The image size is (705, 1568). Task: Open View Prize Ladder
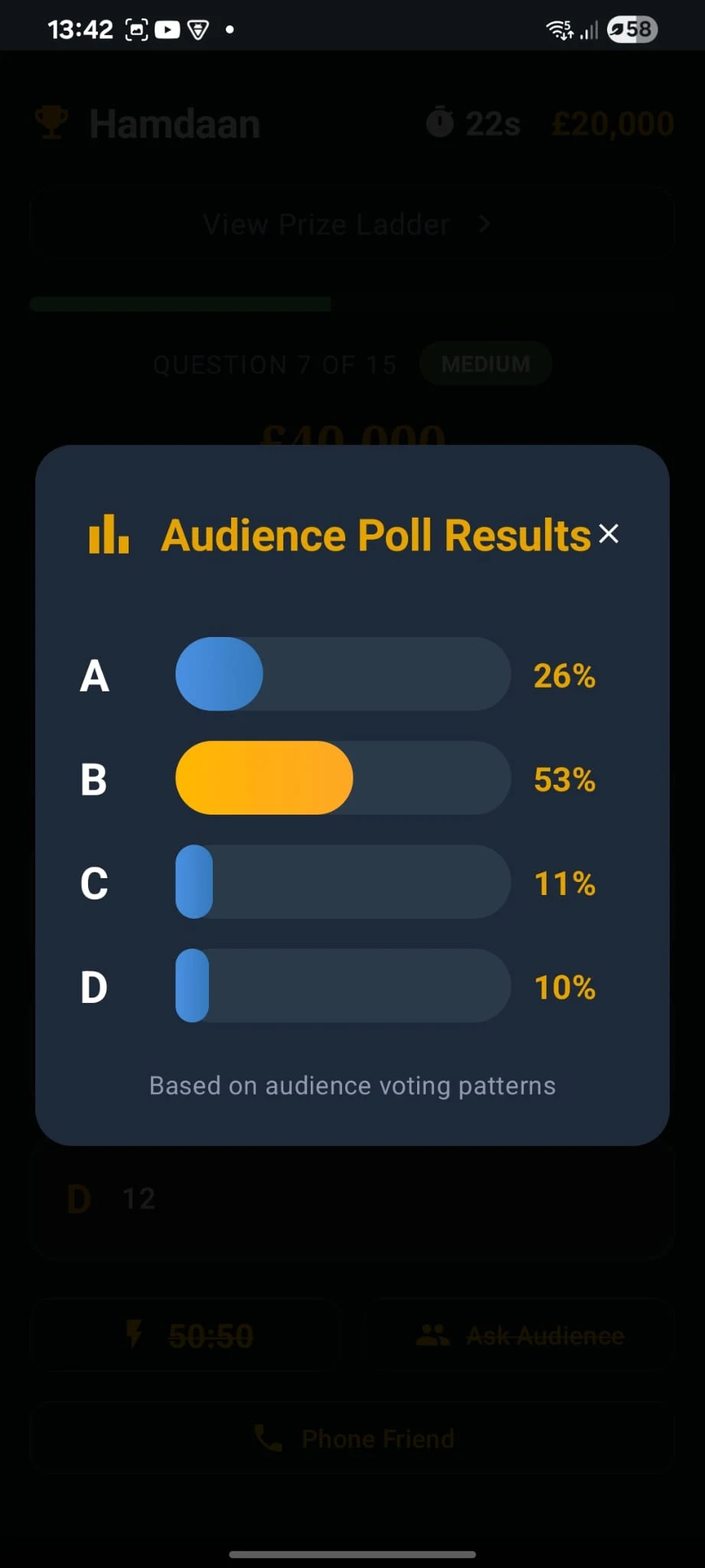point(352,224)
